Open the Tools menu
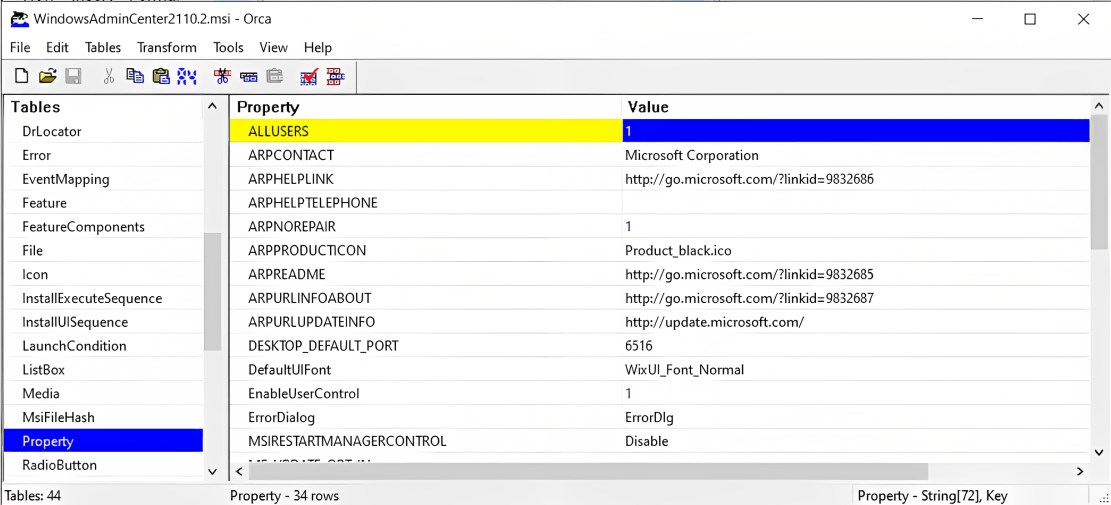 228,47
